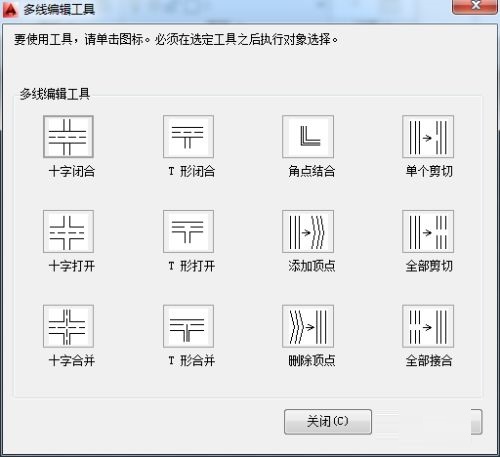This screenshot has width=500, height=457.
Task: Click the 角点结合 text label
Action: click(312, 172)
